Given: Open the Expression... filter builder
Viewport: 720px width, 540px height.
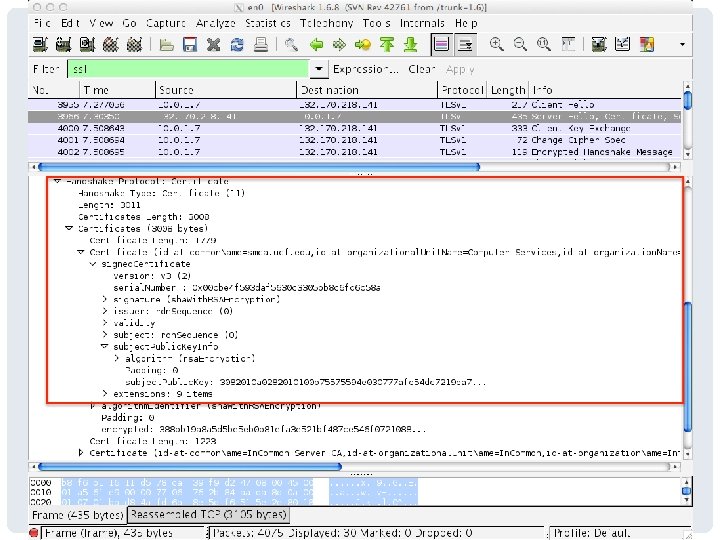Looking at the screenshot, I should click(x=366, y=69).
